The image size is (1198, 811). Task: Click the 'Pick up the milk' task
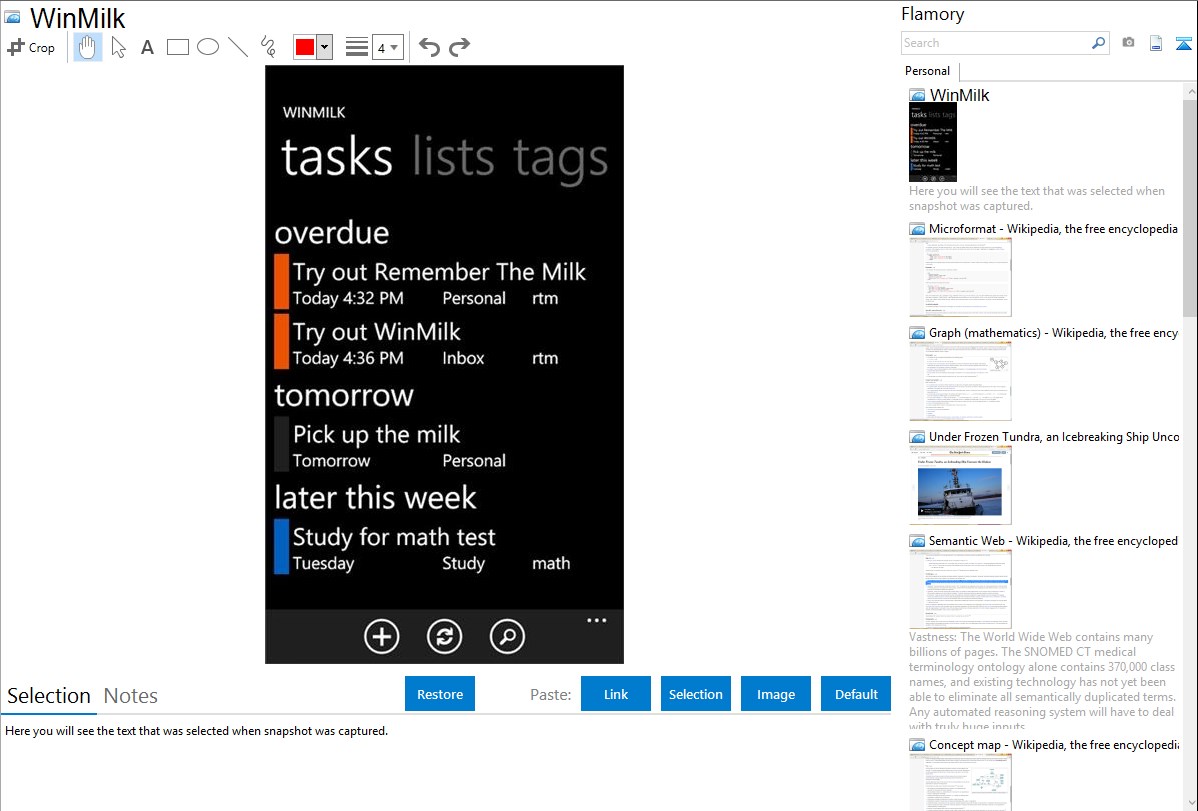391,445
